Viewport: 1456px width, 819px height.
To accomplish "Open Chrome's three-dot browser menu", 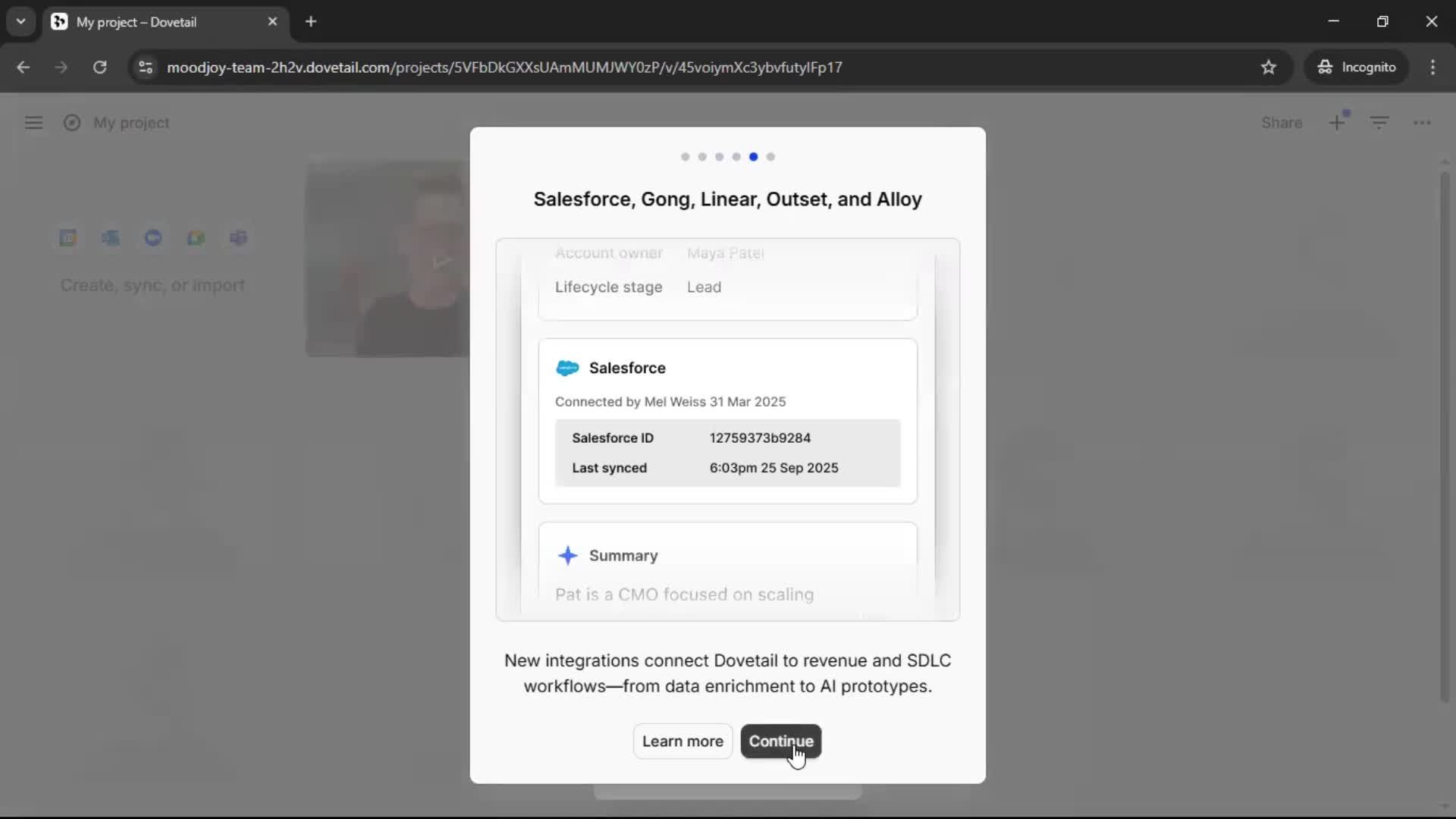I will pos(1432,67).
